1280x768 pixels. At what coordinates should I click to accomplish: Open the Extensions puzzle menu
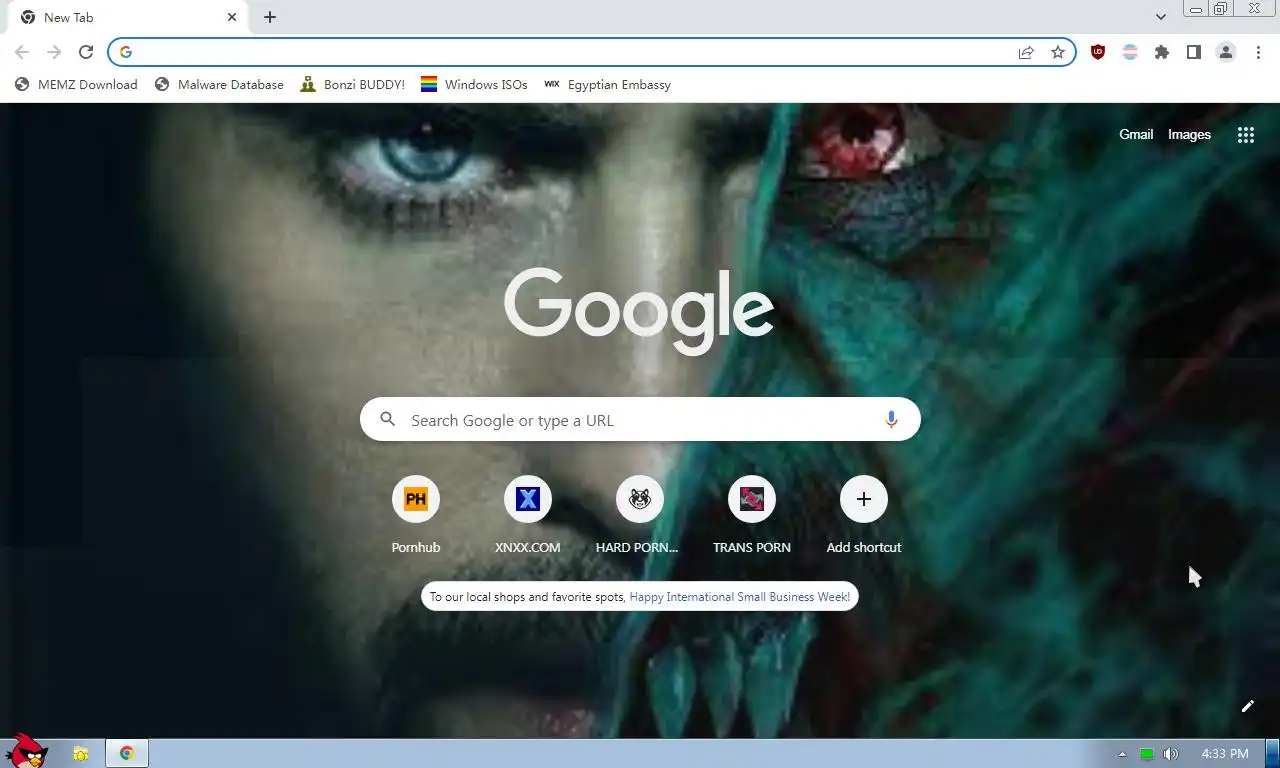click(x=1162, y=52)
